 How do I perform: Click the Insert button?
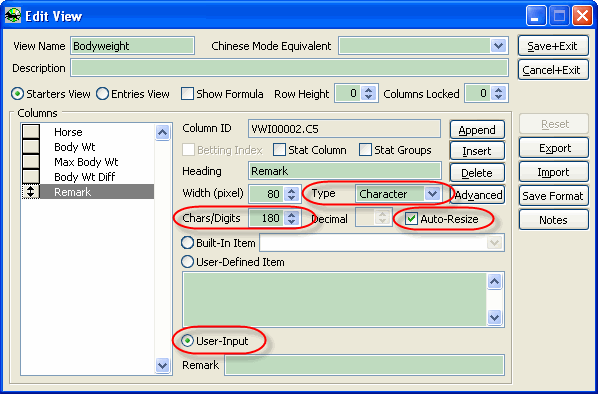tap(477, 151)
